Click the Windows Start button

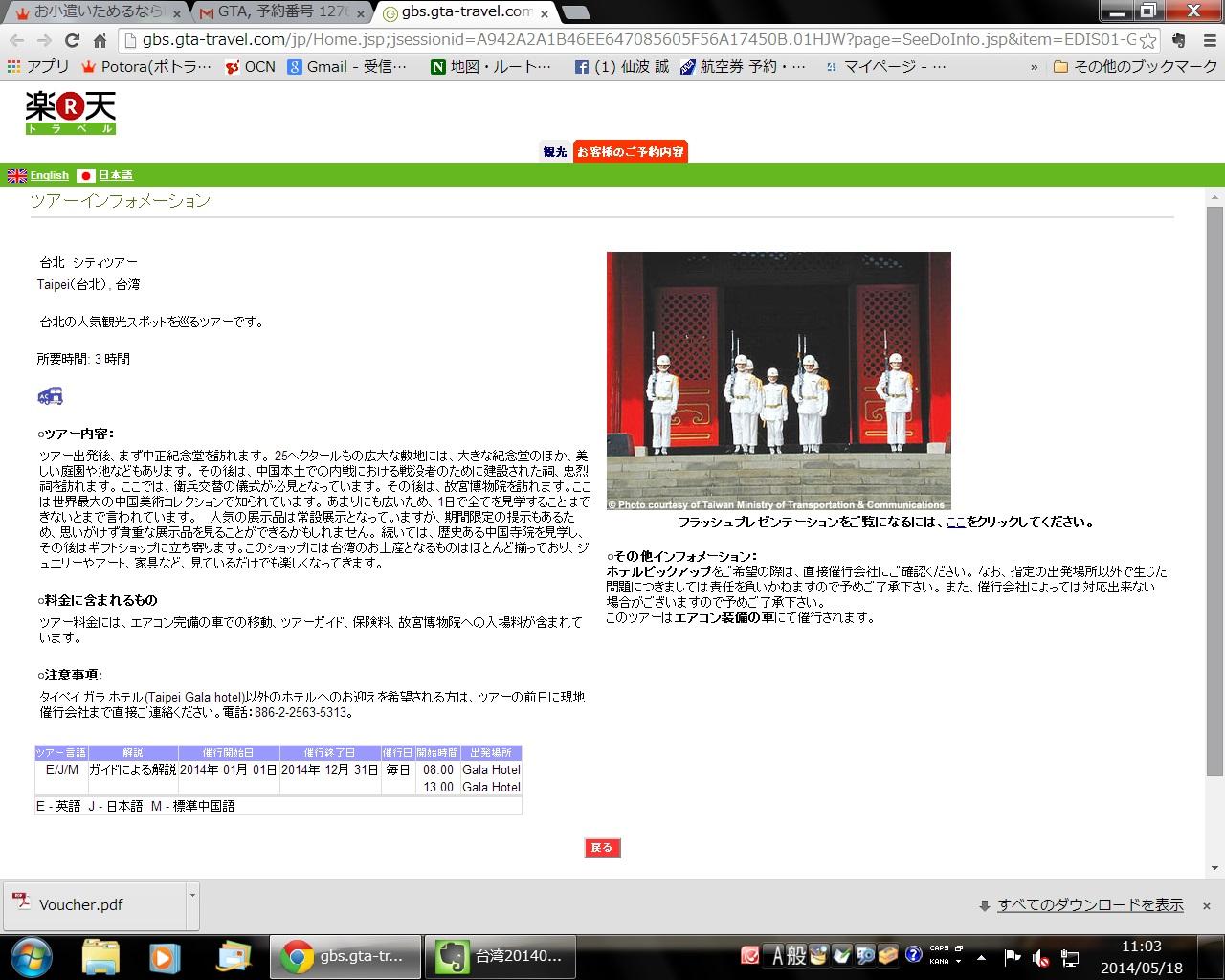31,955
